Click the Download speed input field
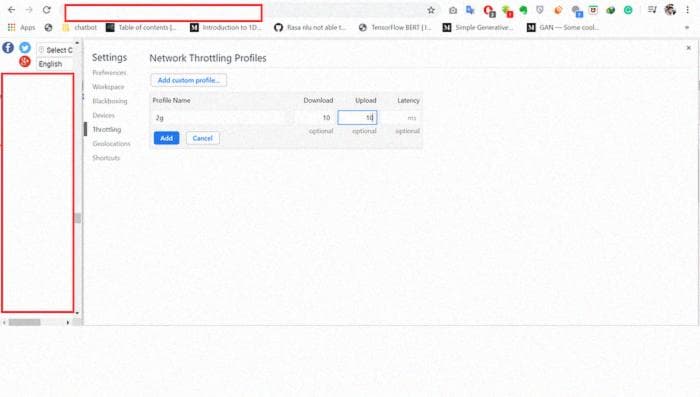The height and width of the screenshot is (397, 700). pos(315,118)
